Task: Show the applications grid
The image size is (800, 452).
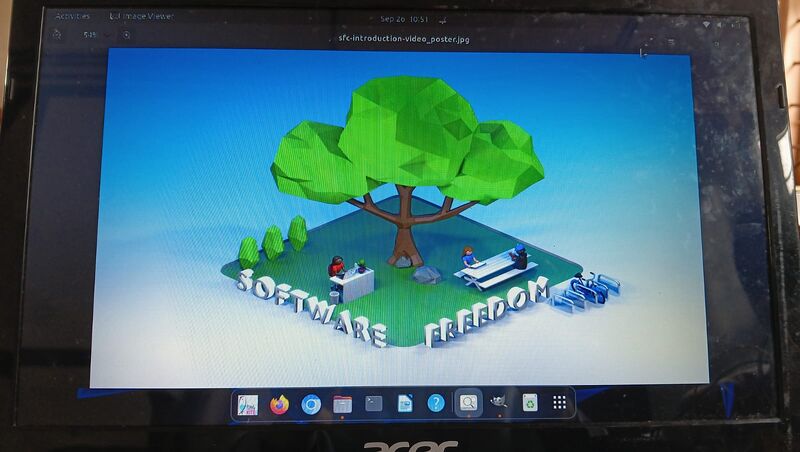Action: click(x=560, y=403)
